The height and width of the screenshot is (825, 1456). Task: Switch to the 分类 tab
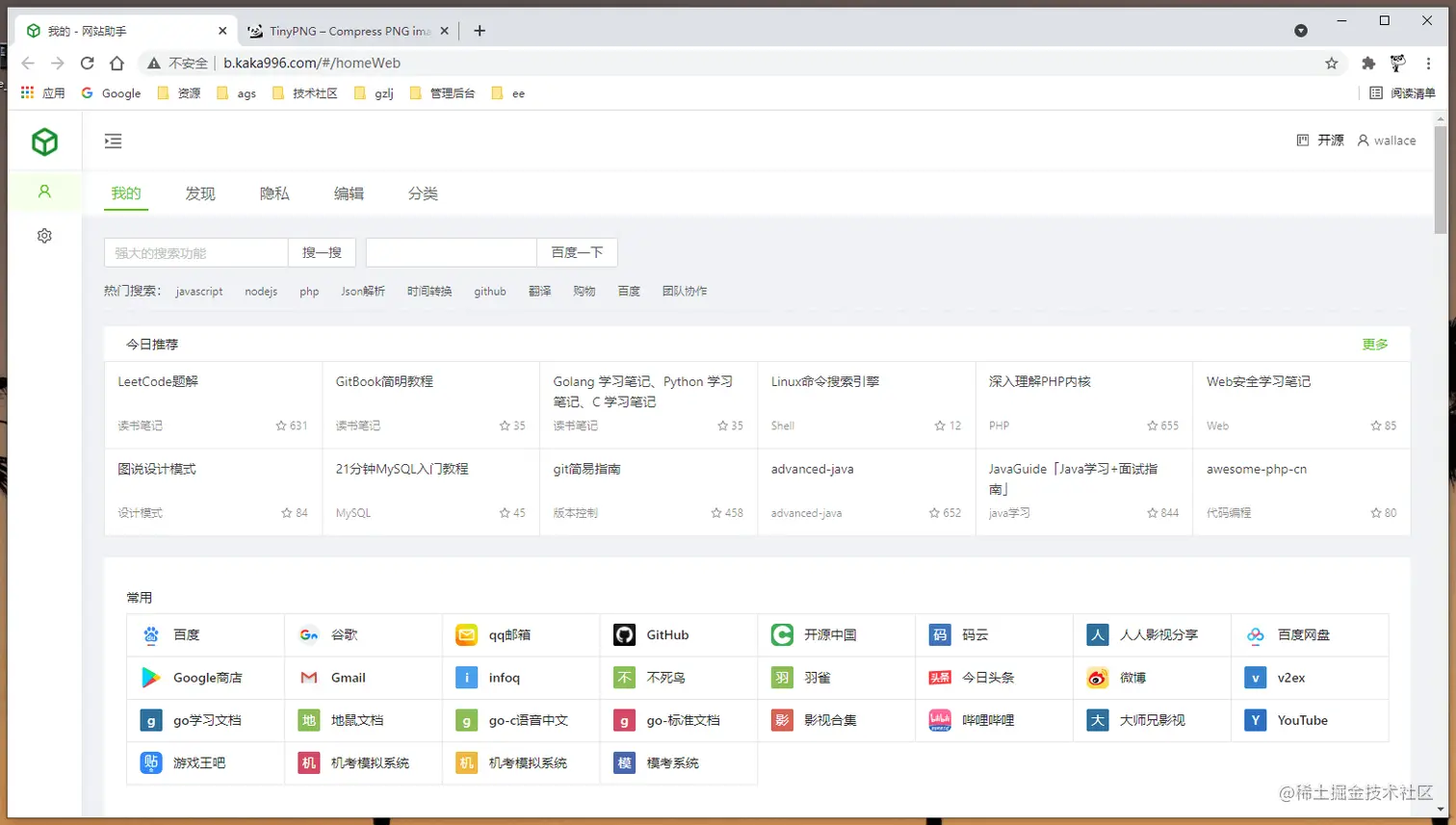(423, 193)
